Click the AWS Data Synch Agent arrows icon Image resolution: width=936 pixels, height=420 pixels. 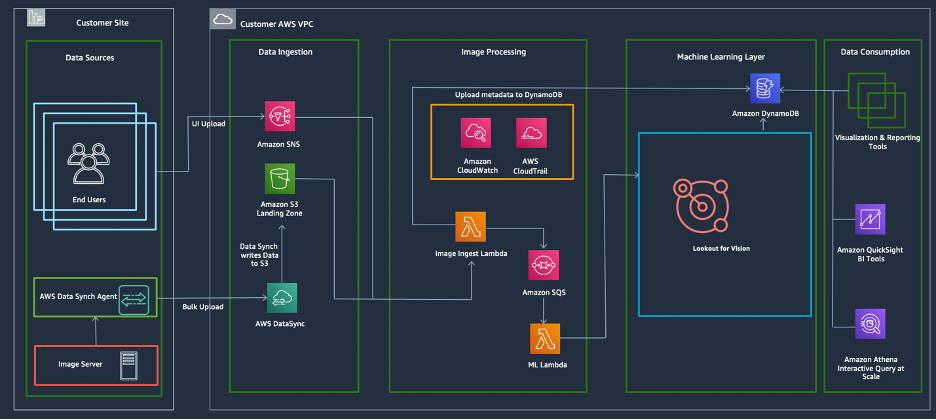[x=134, y=300]
